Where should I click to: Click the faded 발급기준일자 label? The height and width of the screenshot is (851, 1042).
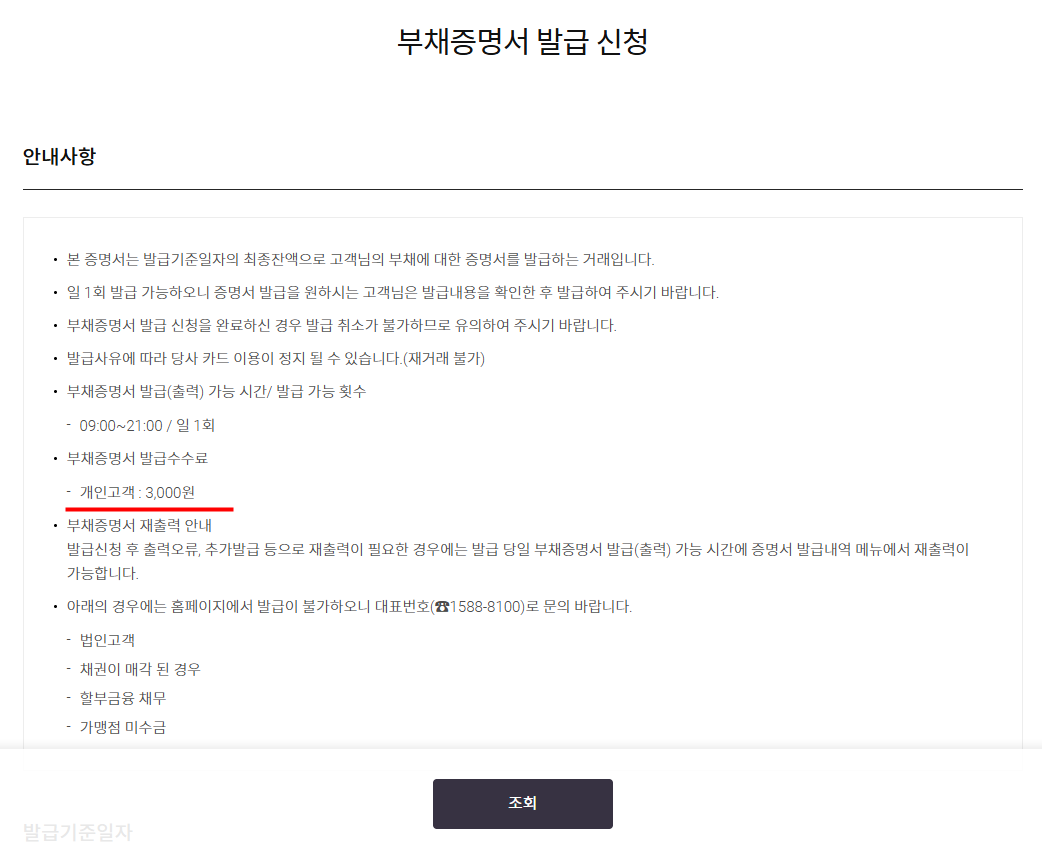click(78, 832)
